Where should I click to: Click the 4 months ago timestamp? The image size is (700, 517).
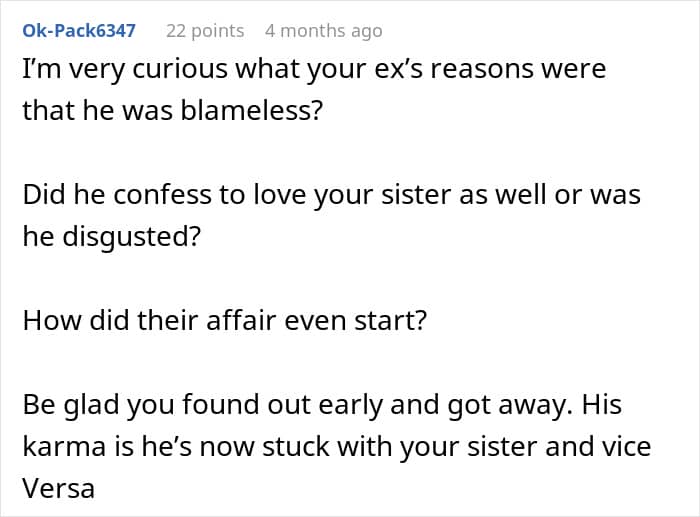coord(323,31)
